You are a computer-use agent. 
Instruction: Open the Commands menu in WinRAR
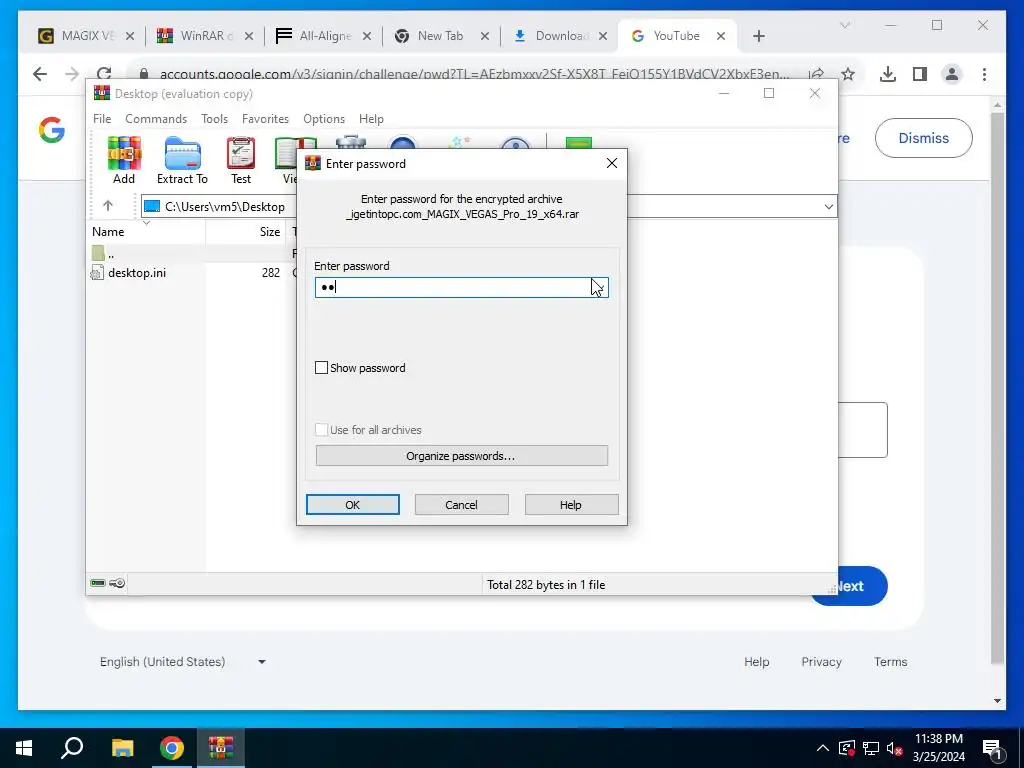point(156,119)
